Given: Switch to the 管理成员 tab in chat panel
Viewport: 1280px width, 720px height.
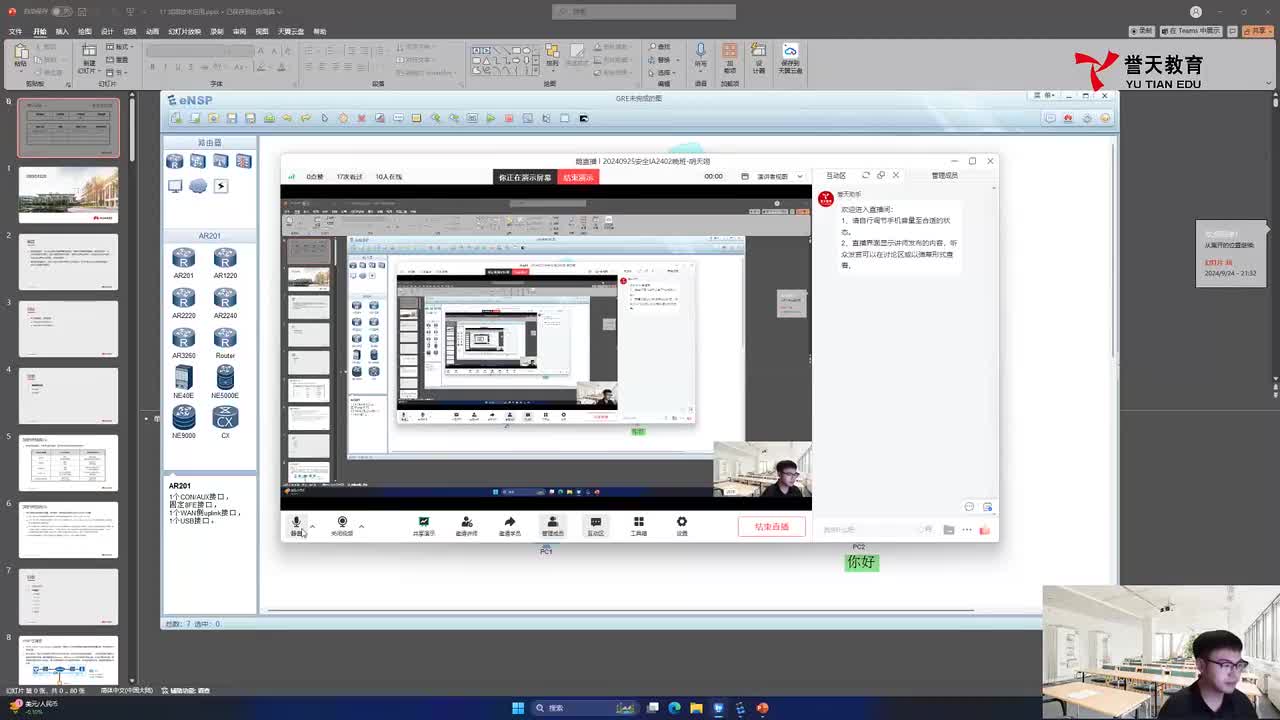Looking at the screenshot, I should coord(945,175).
